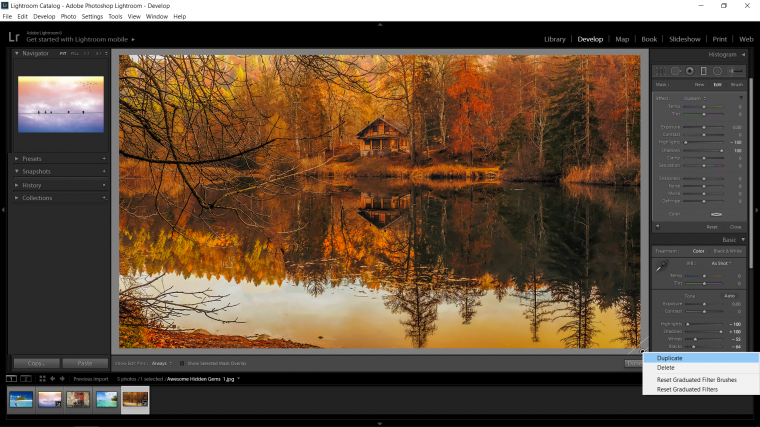Select the Radial Filter tool icon
This screenshot has width=760, height=427.
[717, 71]
